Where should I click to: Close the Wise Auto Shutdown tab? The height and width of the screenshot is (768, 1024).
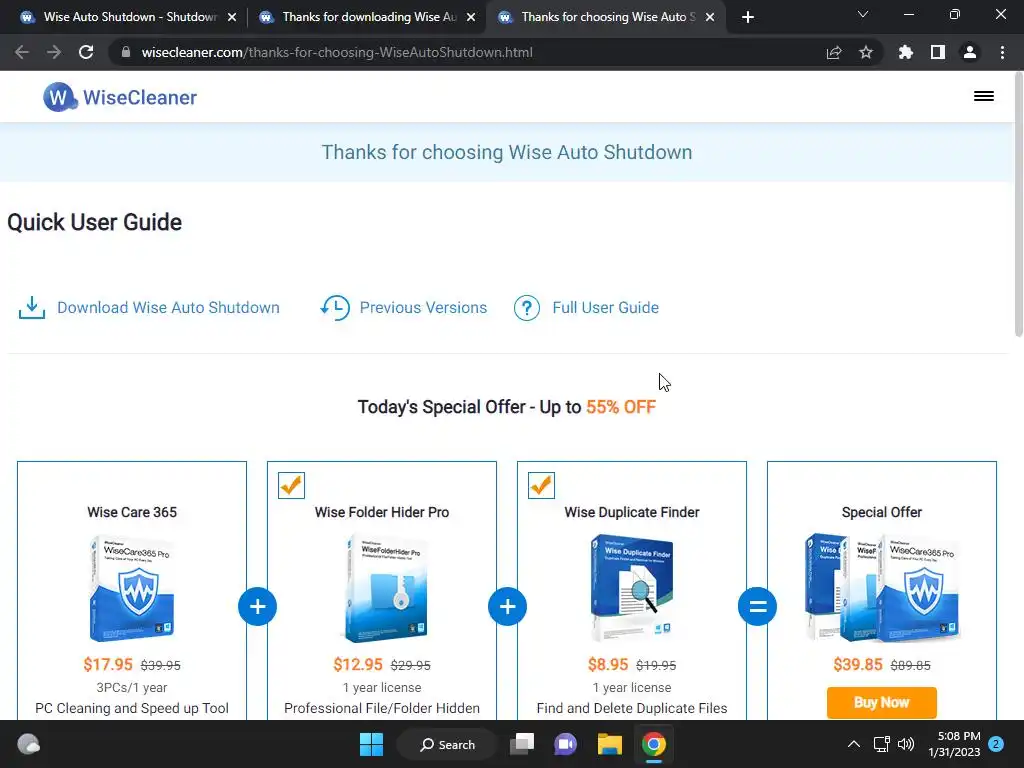point(232,18)
